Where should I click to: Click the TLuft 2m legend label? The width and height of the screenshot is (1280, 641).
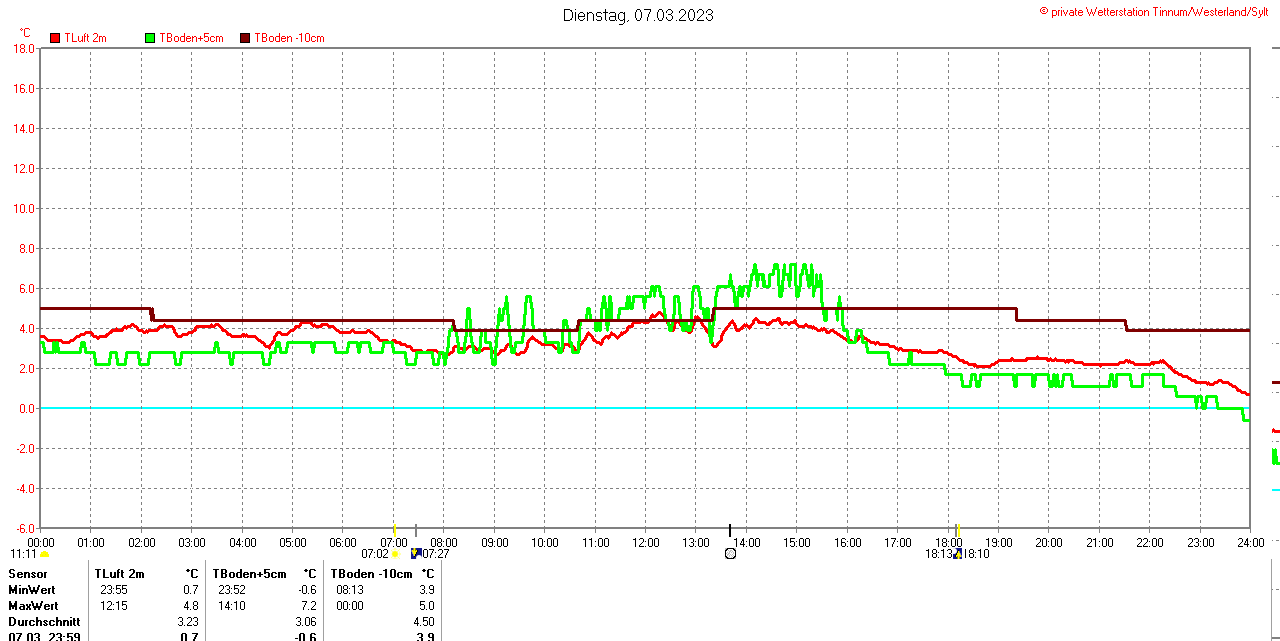click(x=85, y=38)
